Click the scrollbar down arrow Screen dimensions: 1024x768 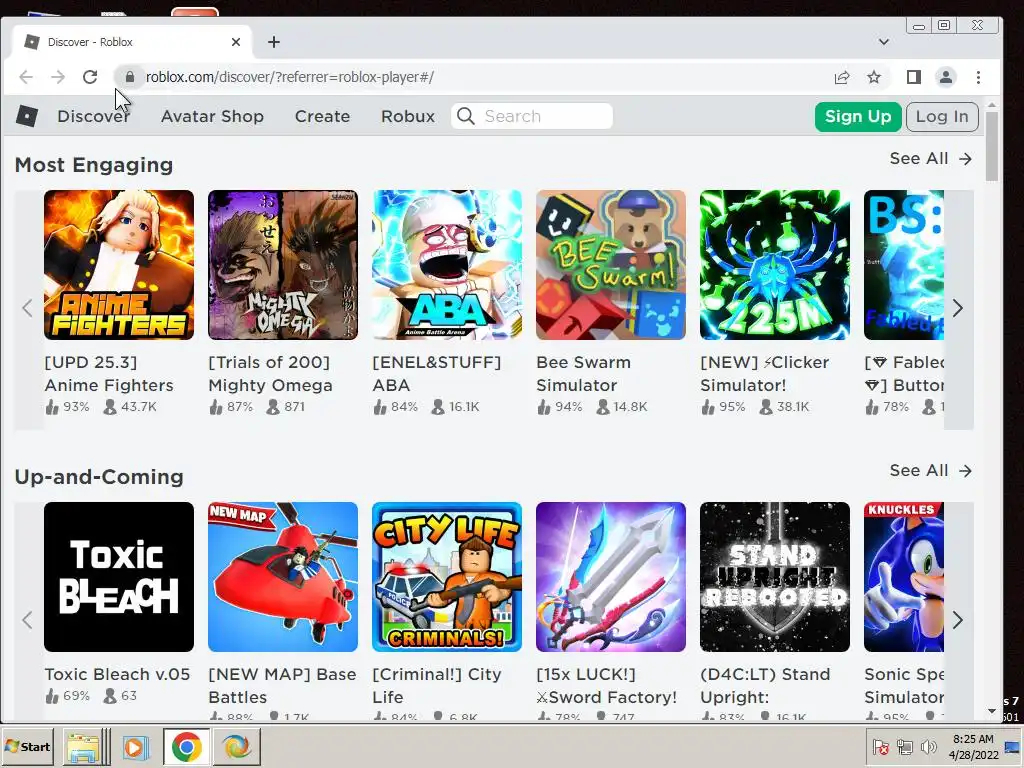[x=991, y=711]
